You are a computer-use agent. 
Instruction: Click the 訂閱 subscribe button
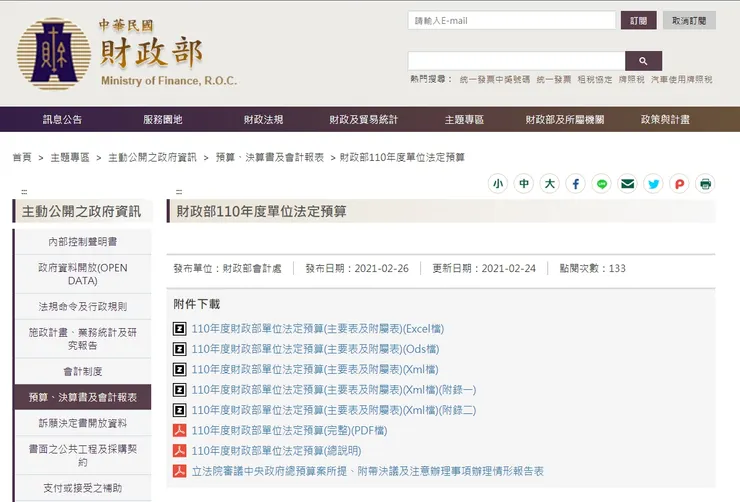click(x=639, y=20)
